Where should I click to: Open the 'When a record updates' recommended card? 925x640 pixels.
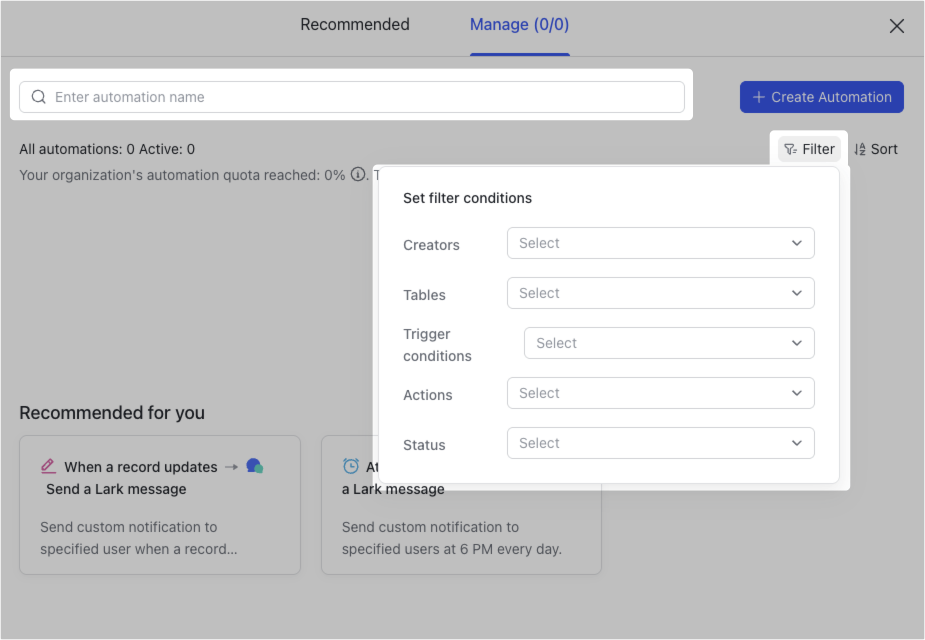pos(160,505)
